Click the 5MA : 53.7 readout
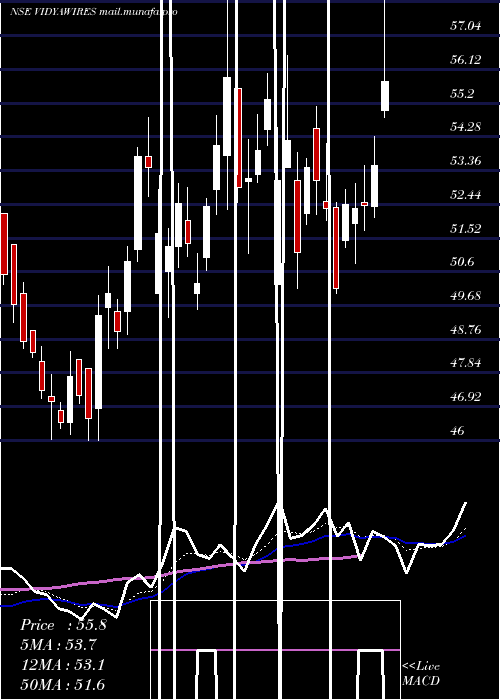 tap(59, 645)
